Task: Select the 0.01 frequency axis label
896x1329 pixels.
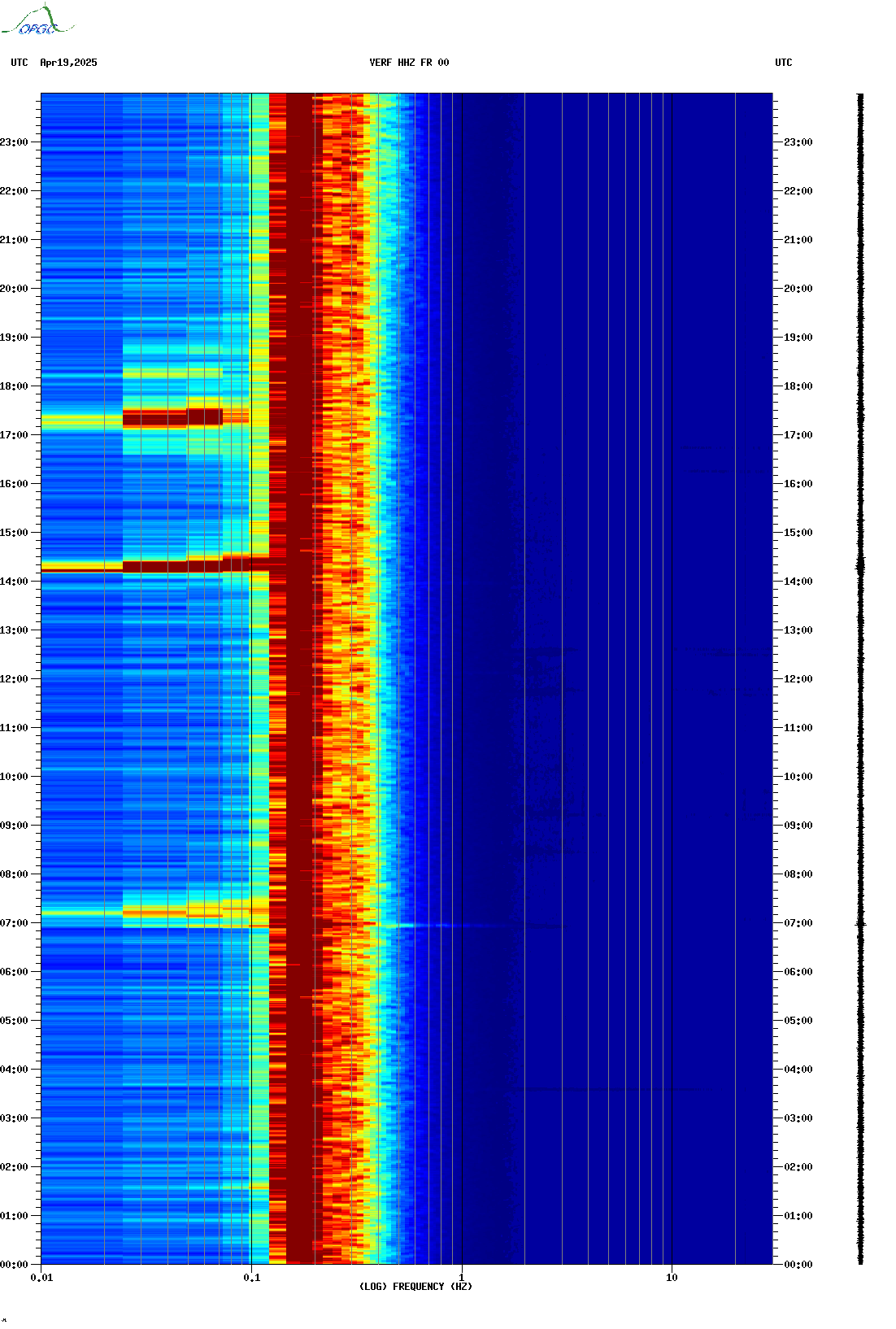Action: pyautogui.click(x=41, y=1278)
